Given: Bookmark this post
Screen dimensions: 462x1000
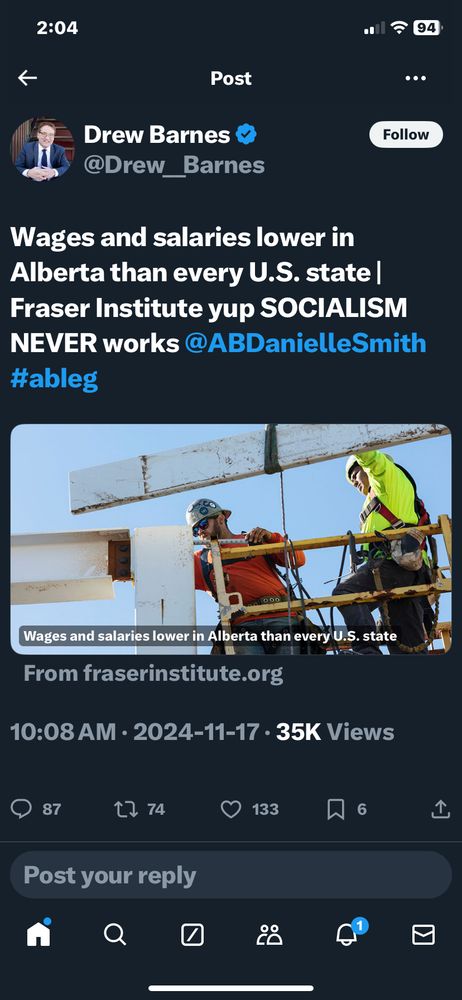Looking at the screenshot, I should pos(336,809).
